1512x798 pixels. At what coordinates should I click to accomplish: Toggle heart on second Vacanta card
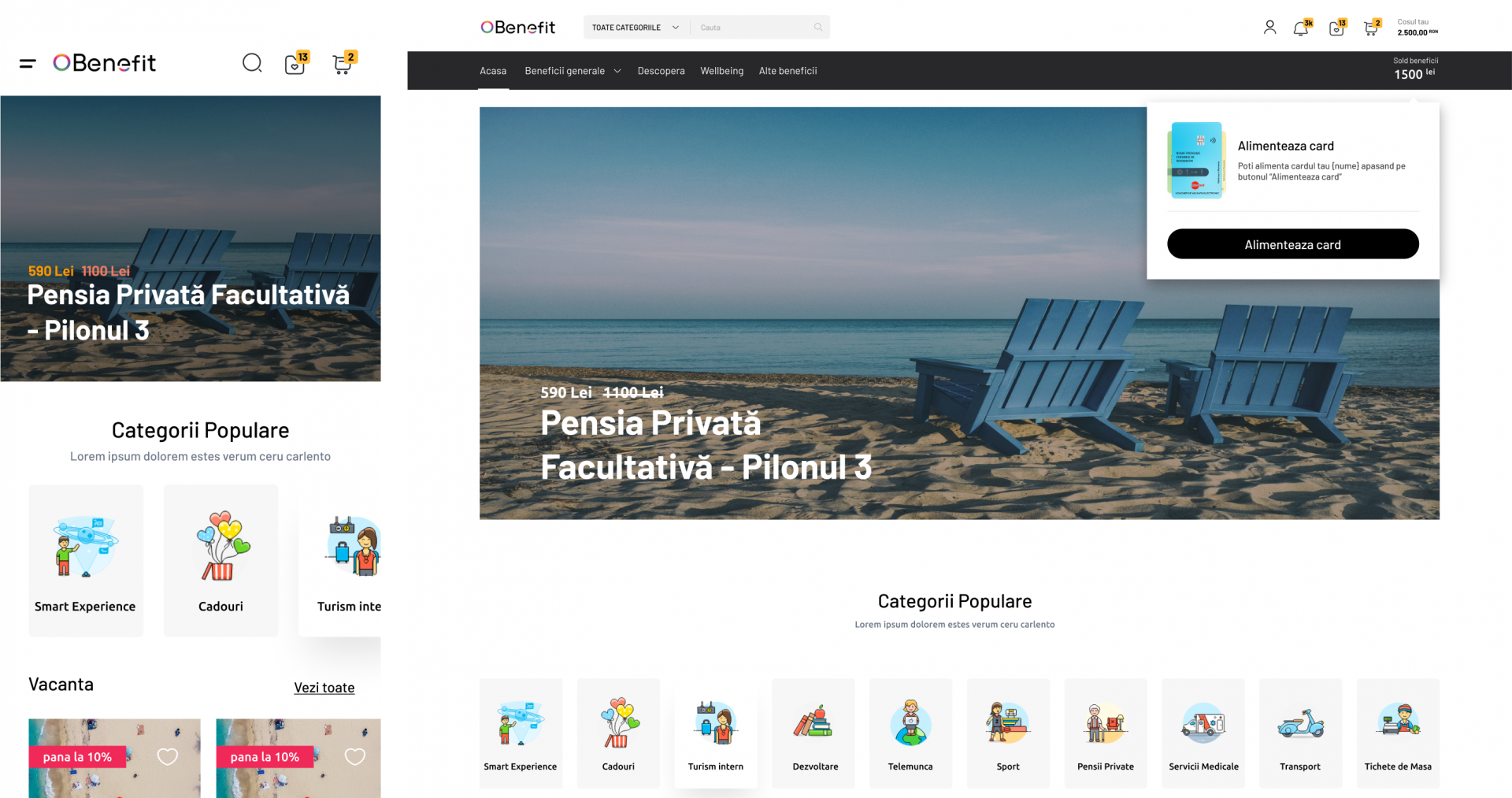point(355,757)
